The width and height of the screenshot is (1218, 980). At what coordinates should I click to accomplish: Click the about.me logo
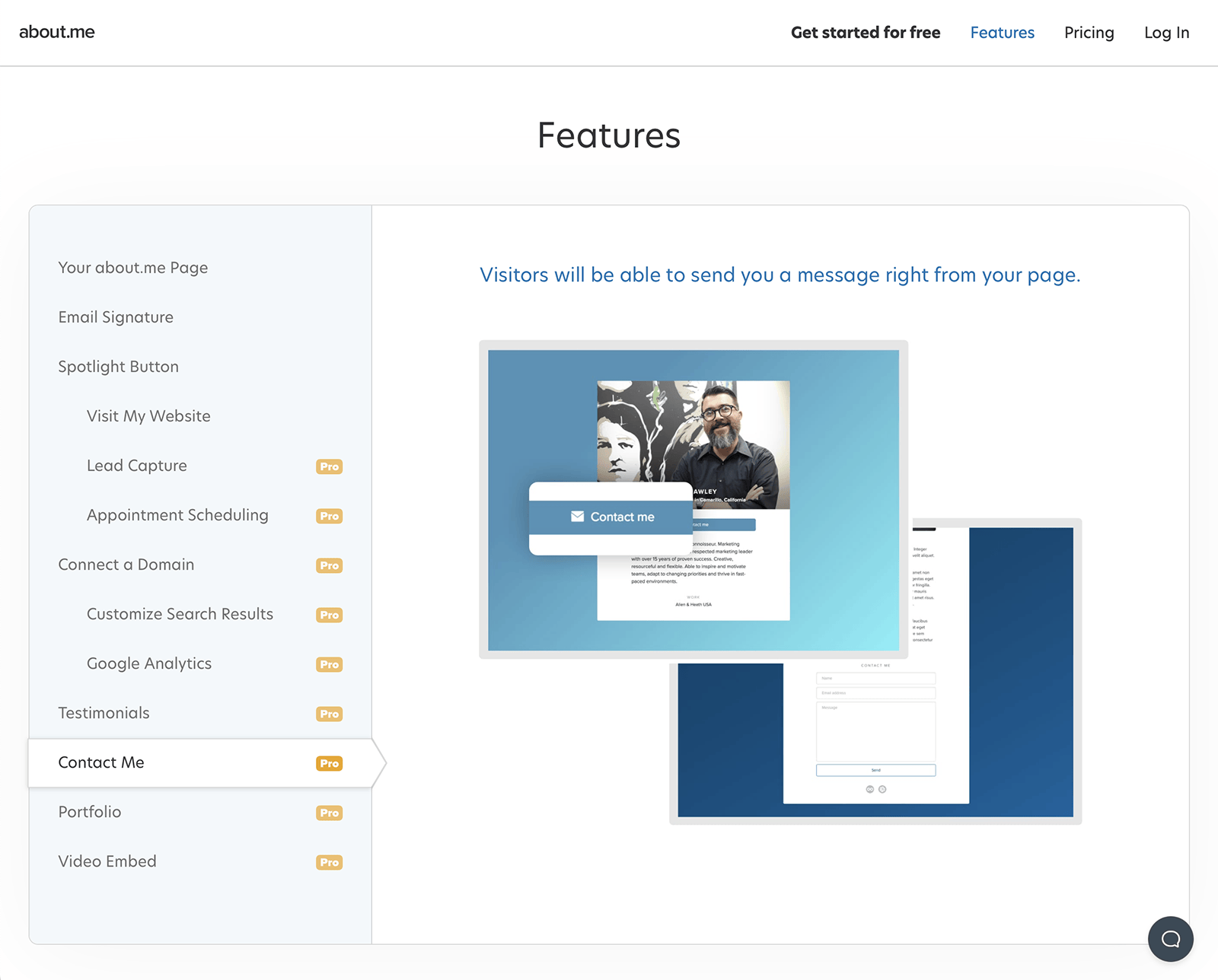(57, 32)
